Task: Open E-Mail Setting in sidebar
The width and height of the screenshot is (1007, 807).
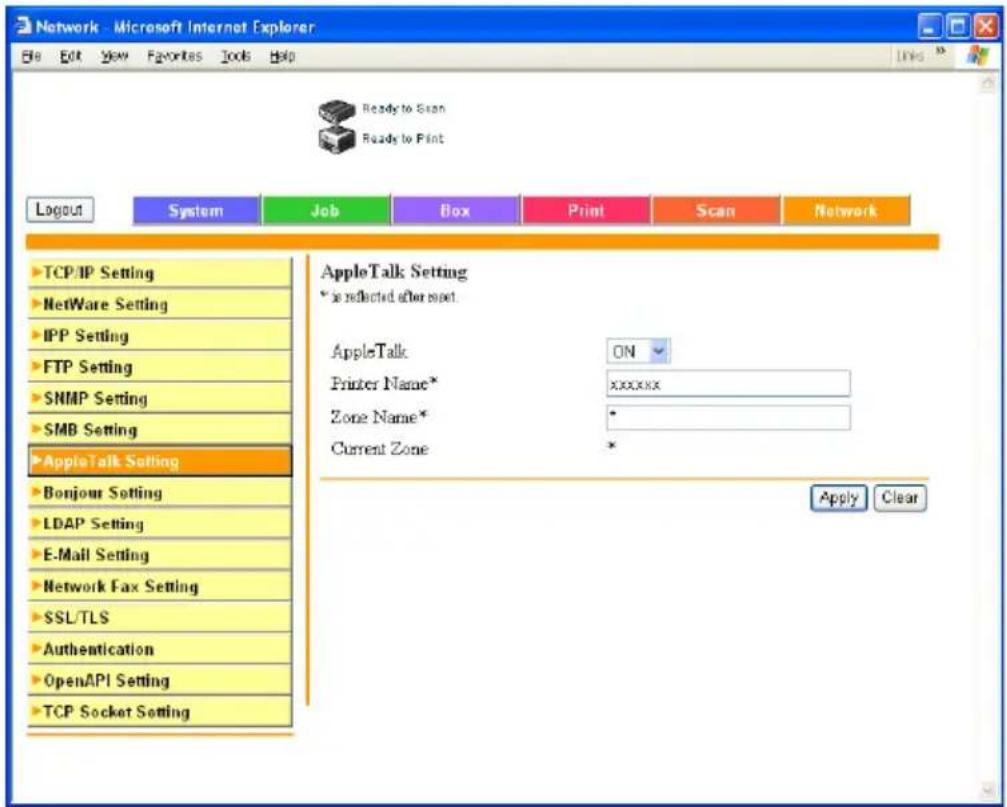Action: pos(160,555)
